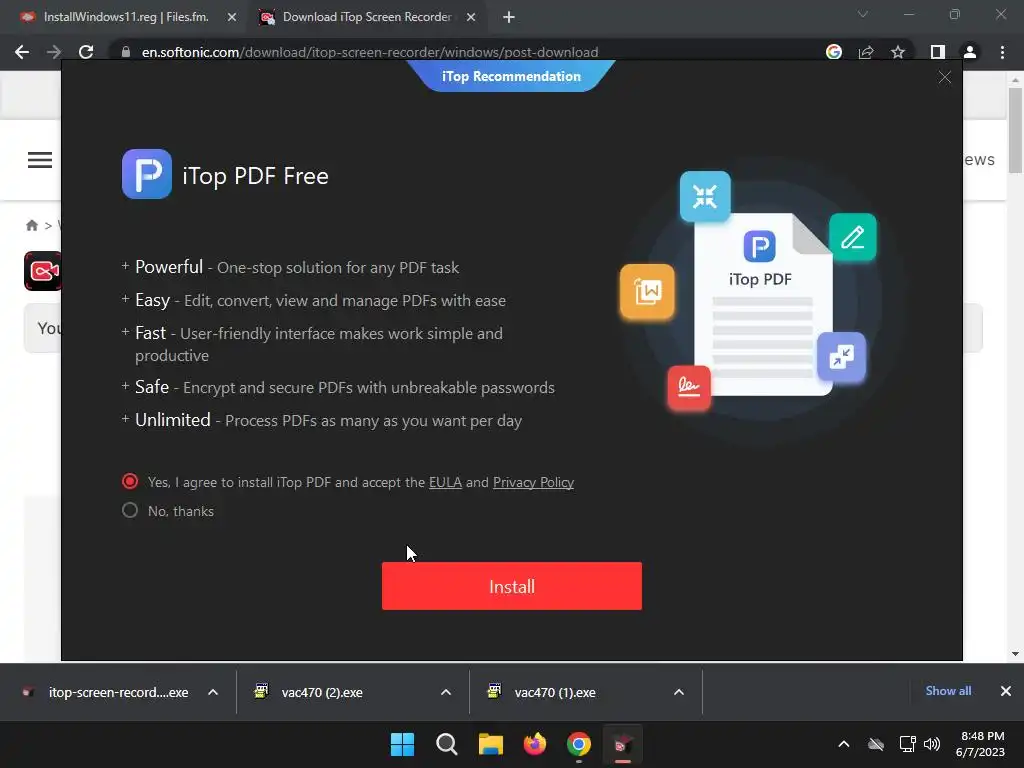
Task: Click the orange image convert icon
Action: pos(647,292)
